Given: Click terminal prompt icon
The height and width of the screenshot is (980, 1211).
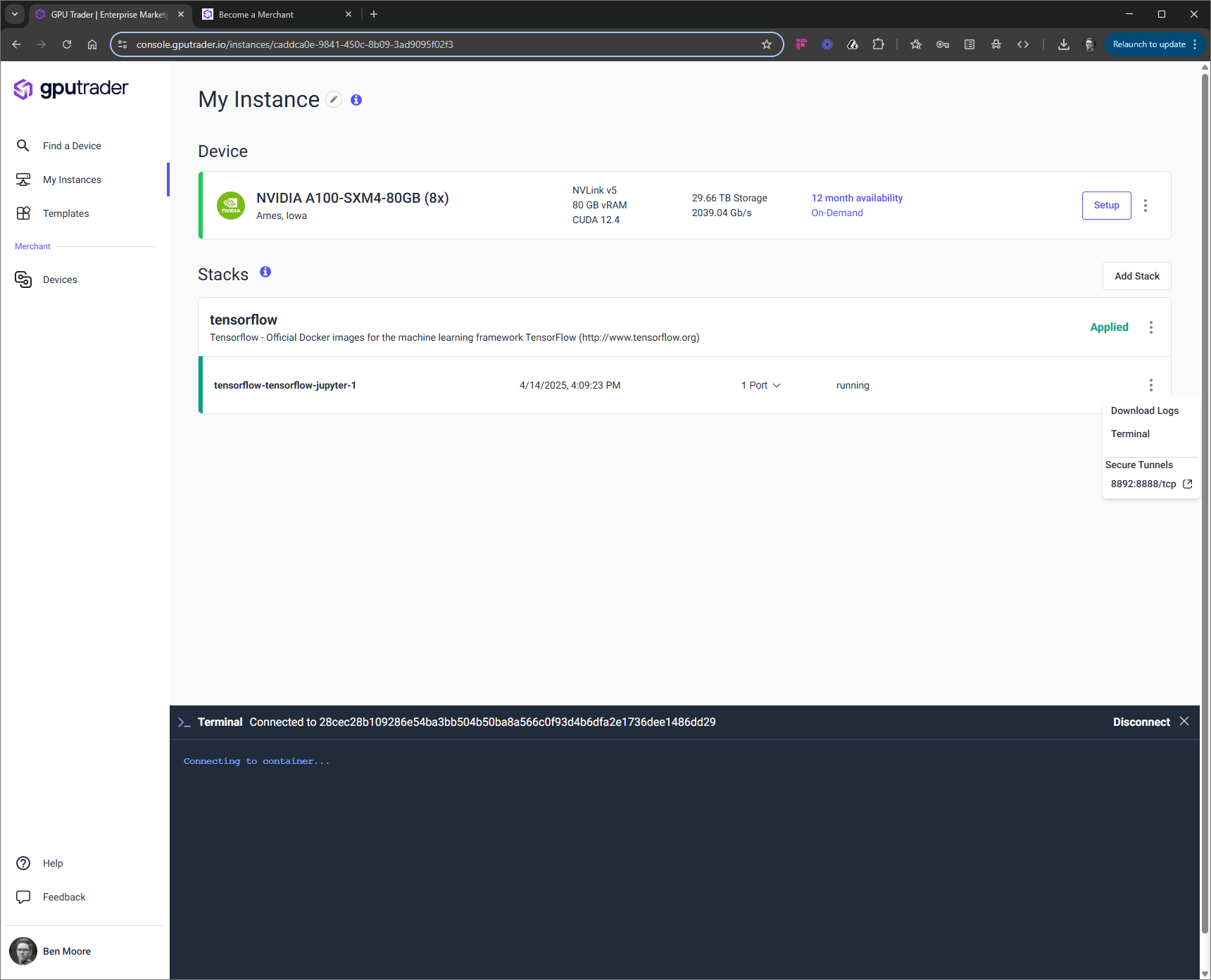Looking at the screenshot, I should point(184,722).
